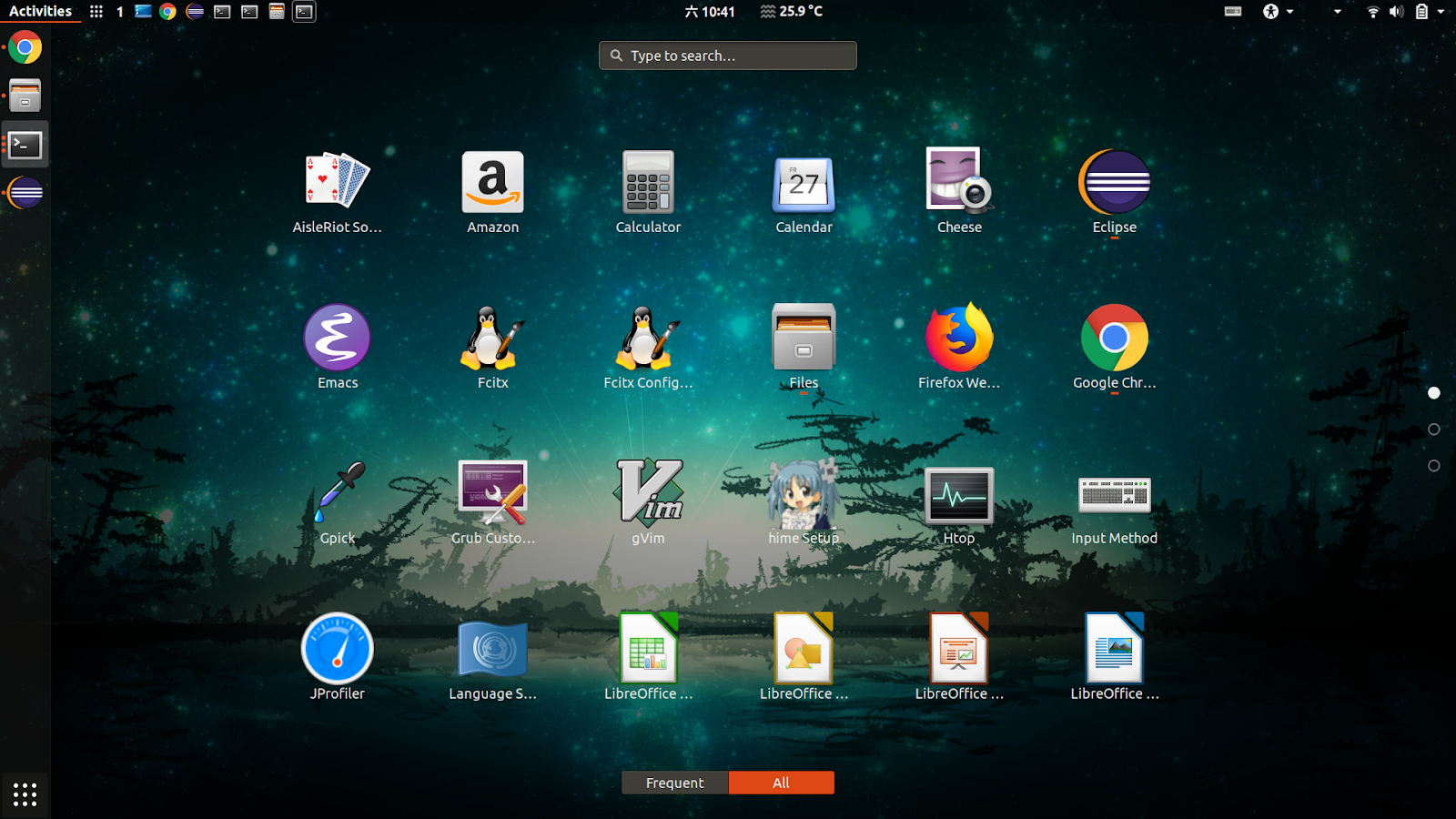1456x819 pixels.
Task: Click the Wi-Fi icon in the top bar
Action: tap(1373, 12)
